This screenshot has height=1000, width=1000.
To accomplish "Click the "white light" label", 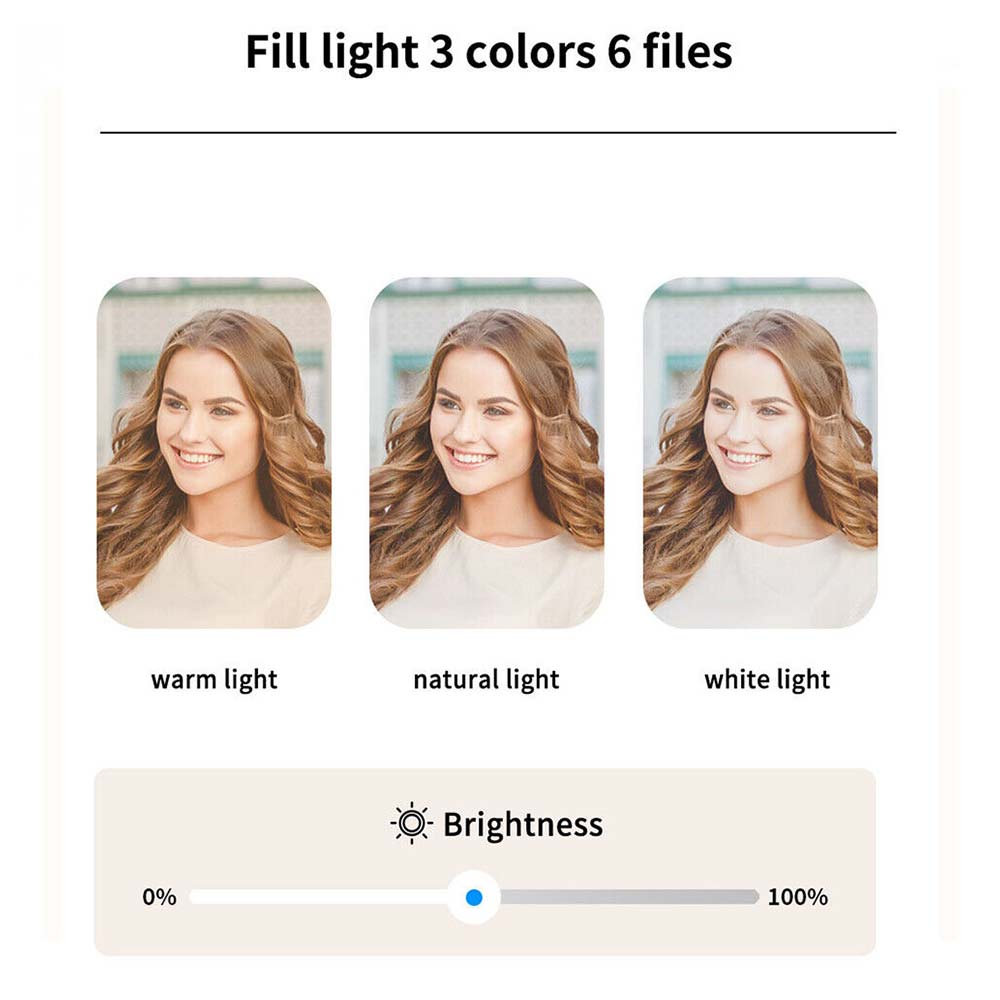I will coord(767,680).
